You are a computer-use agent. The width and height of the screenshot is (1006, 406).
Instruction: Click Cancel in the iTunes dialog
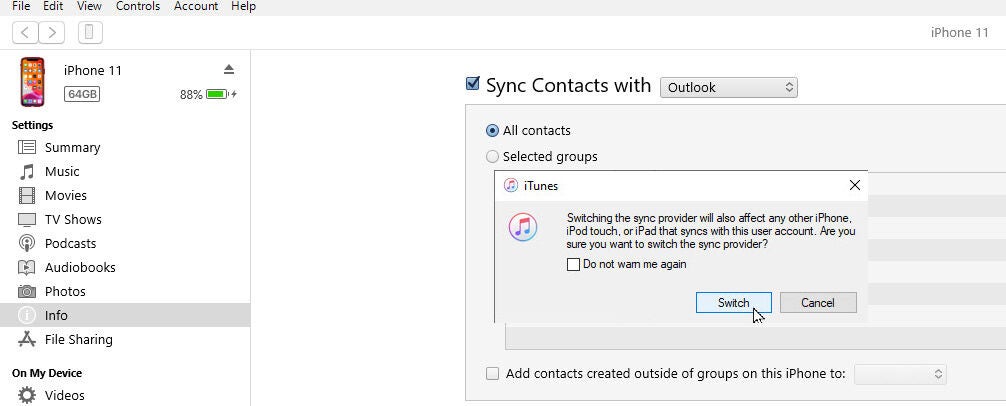point(818,303)
